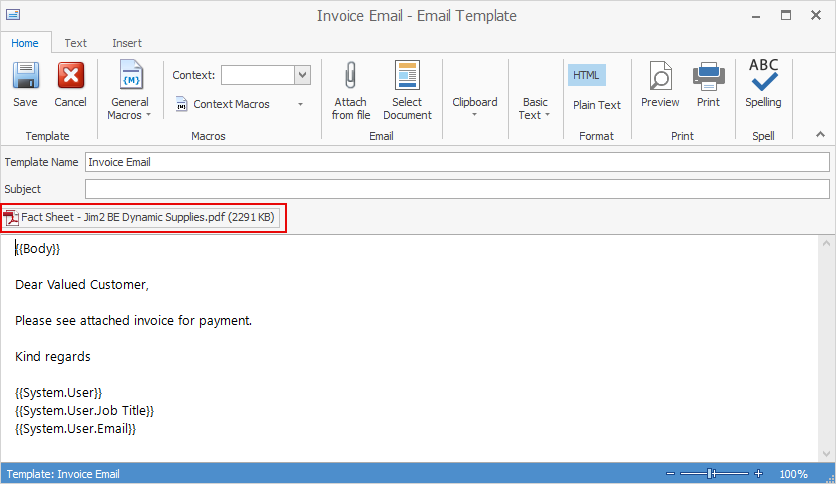Click the body scrollbar down arrow
The width and height of the screenshot is (836, 484).
tap(826, 454)
